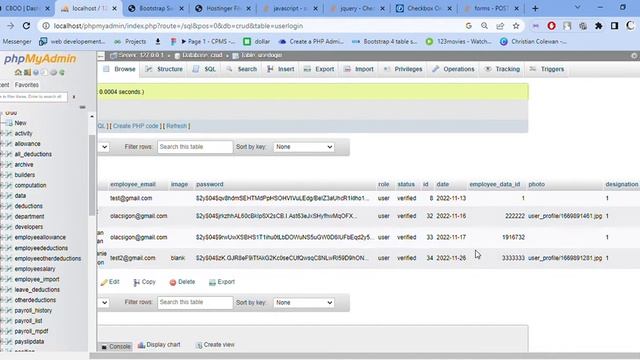Click the Refresh link
This screenshot has height=360, width=640.
(176, 126)
